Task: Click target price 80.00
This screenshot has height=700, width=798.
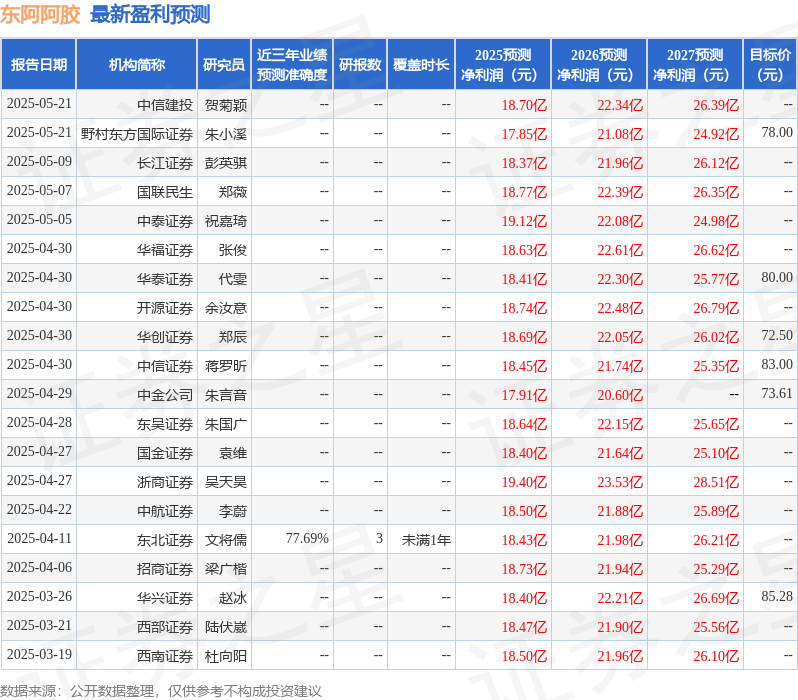Action: [x=777, y=278]
